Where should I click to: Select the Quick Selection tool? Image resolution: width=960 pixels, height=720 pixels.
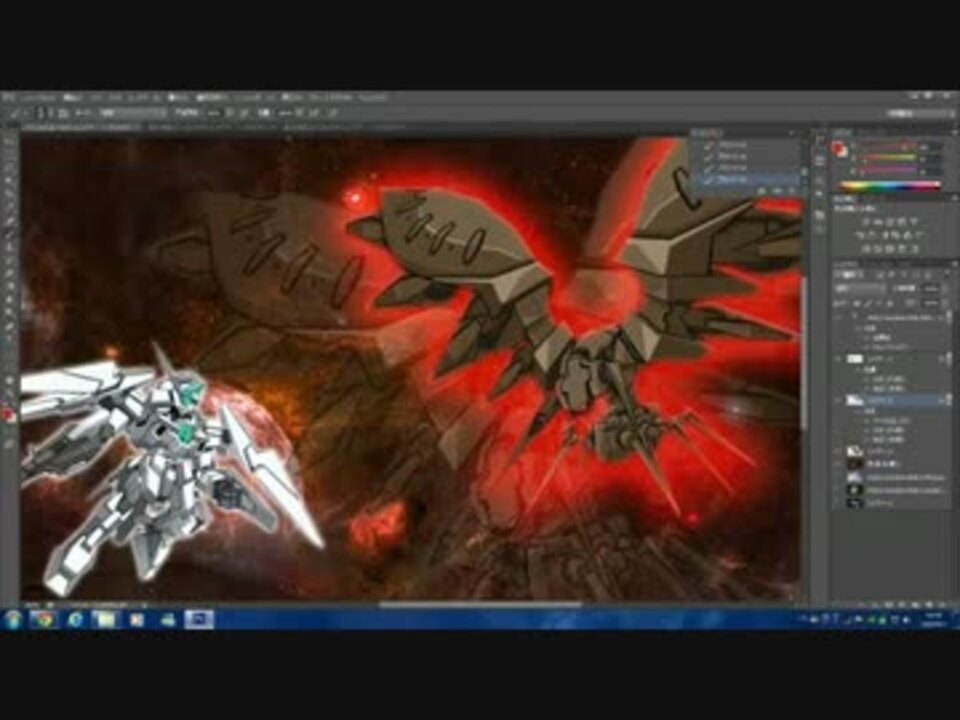coord(9,181)
